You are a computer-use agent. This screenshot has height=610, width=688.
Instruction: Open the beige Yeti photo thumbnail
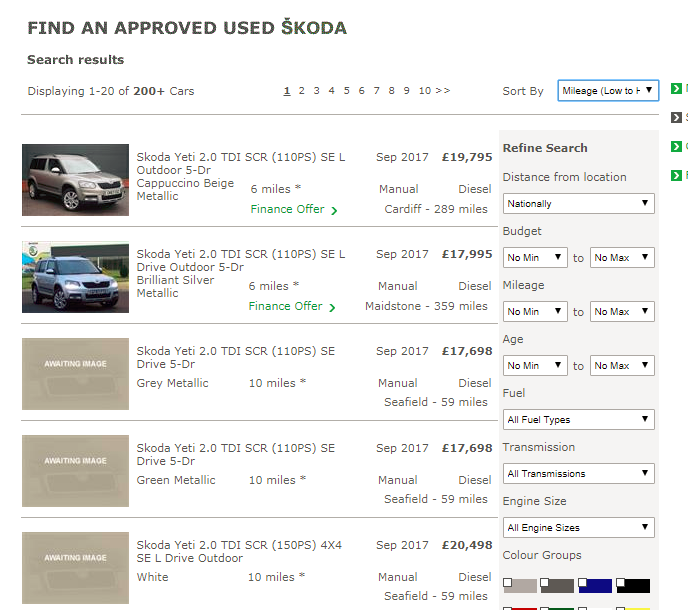tap(75, 180)
